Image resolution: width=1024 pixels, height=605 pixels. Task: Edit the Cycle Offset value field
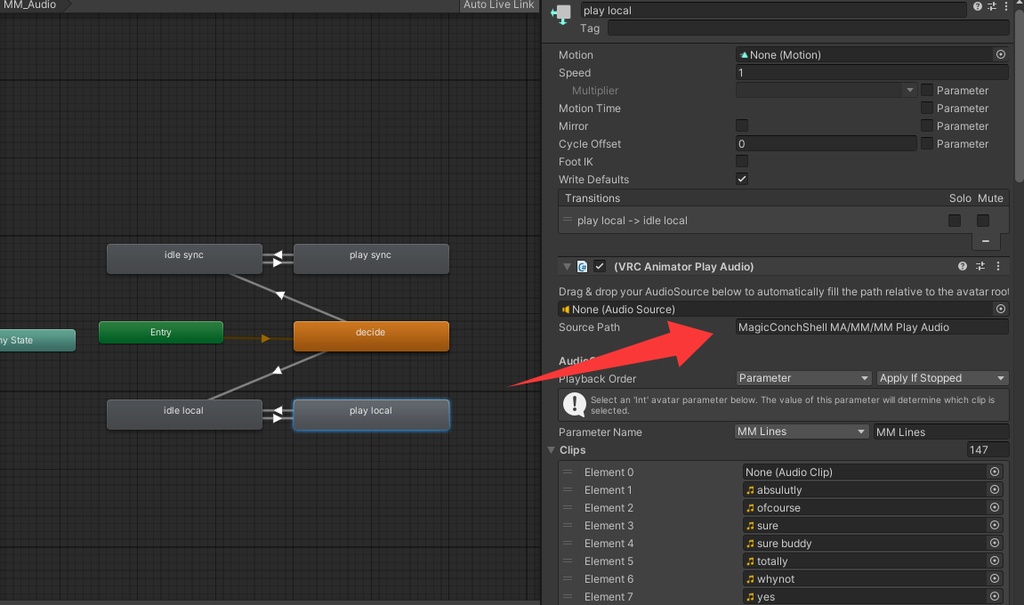[826, 144]
